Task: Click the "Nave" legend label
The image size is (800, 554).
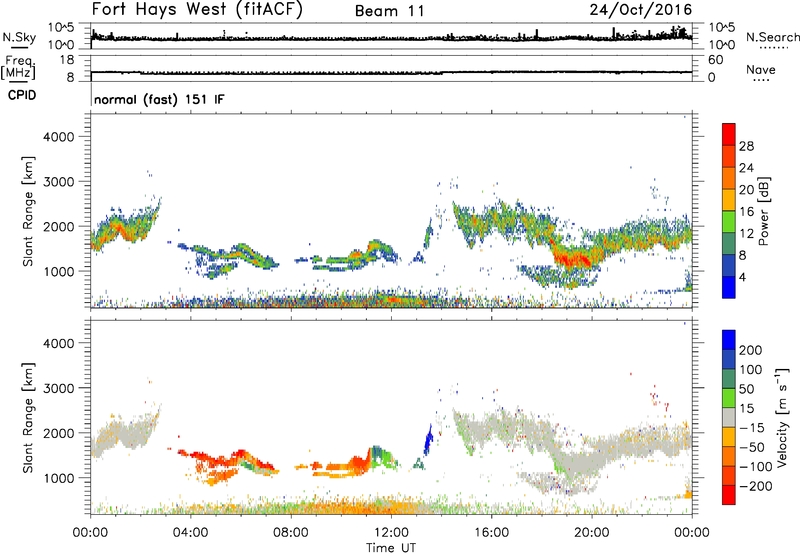Action: click(x=761, y=69)
